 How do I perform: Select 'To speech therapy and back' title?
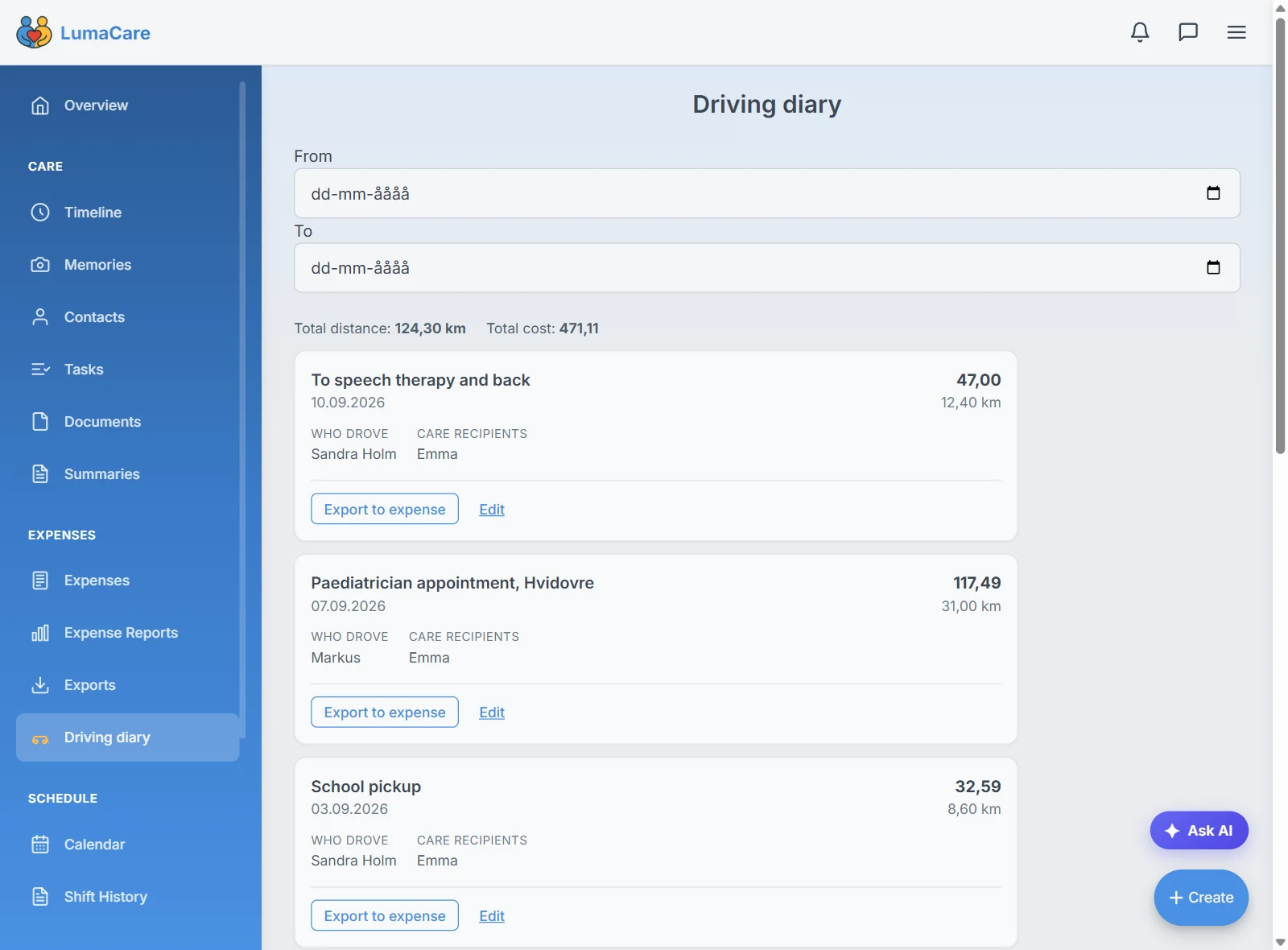(420, 380)
